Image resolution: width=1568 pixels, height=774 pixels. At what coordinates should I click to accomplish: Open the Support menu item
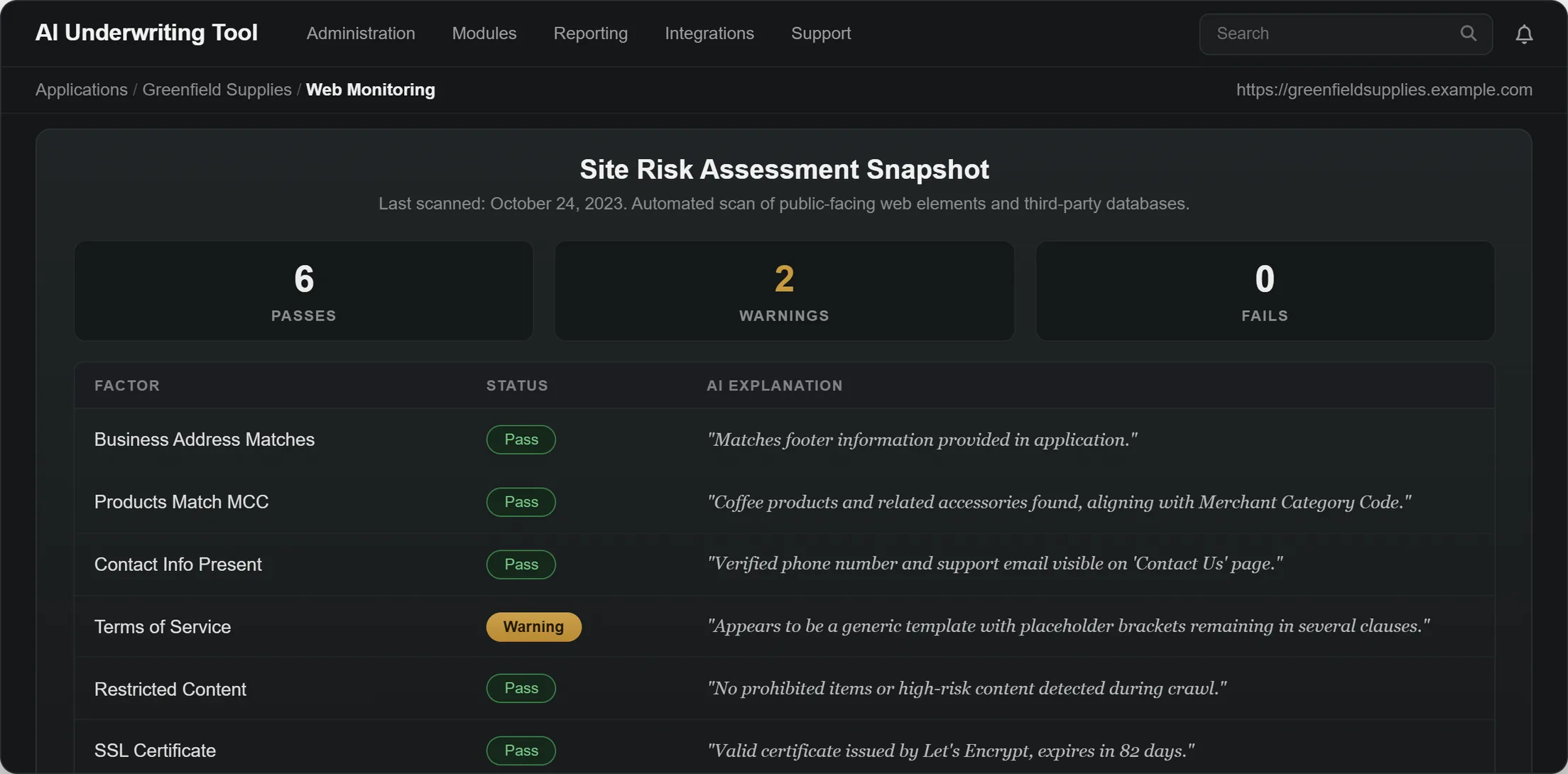pyautogui.click(x=820, y=33)
